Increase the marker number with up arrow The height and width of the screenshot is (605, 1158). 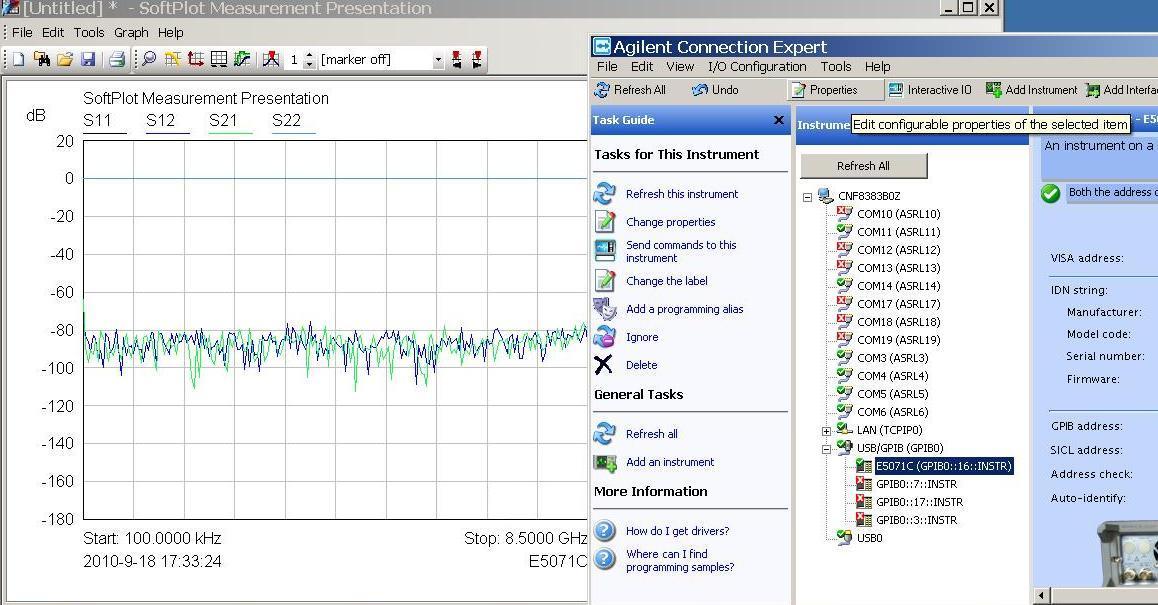309,55
